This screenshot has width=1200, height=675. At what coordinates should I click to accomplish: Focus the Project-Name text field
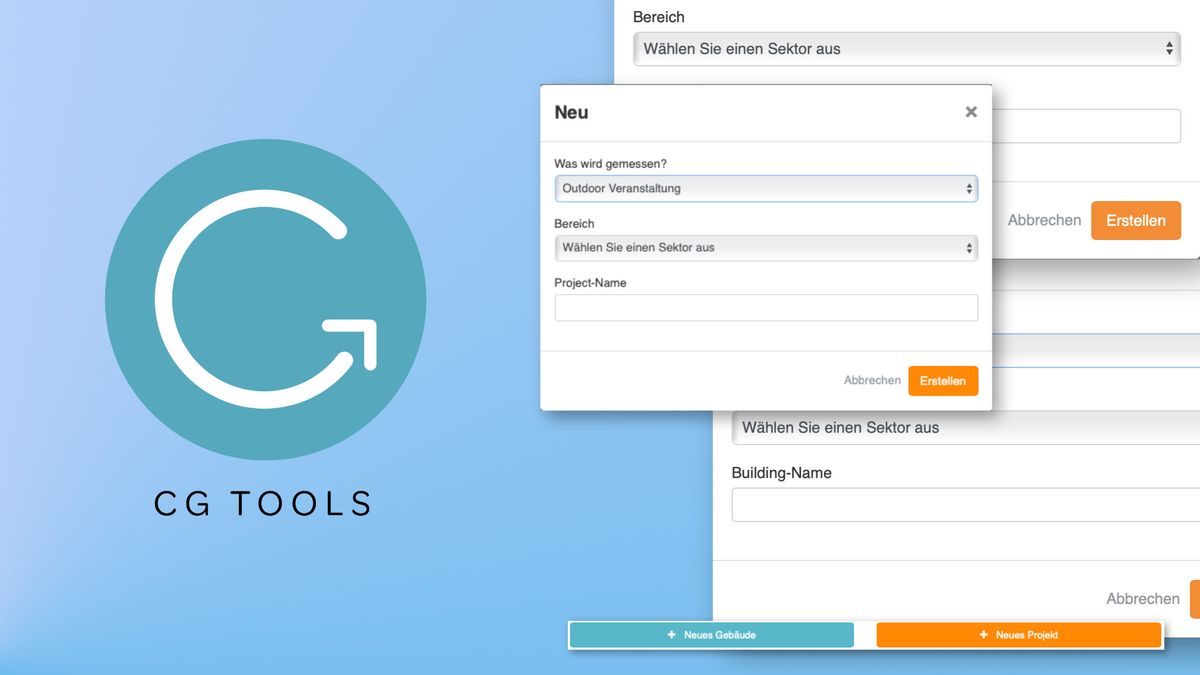(x=765, y=308)
